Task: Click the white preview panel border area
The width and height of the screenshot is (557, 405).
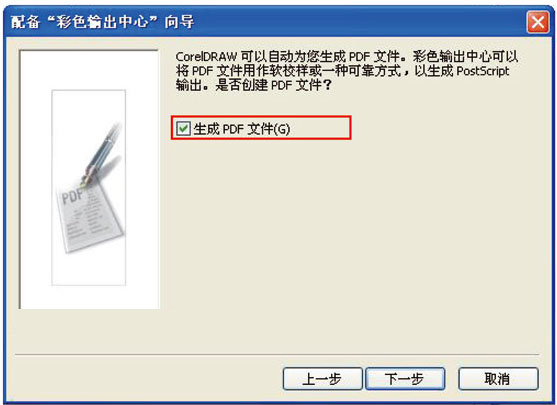Action: tap(36, 179)
